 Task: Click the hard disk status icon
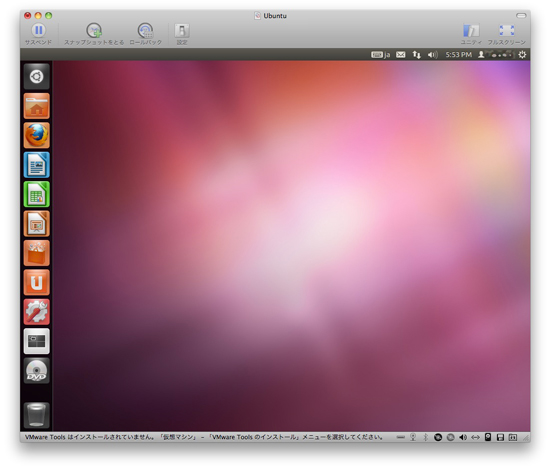(488, 437)
